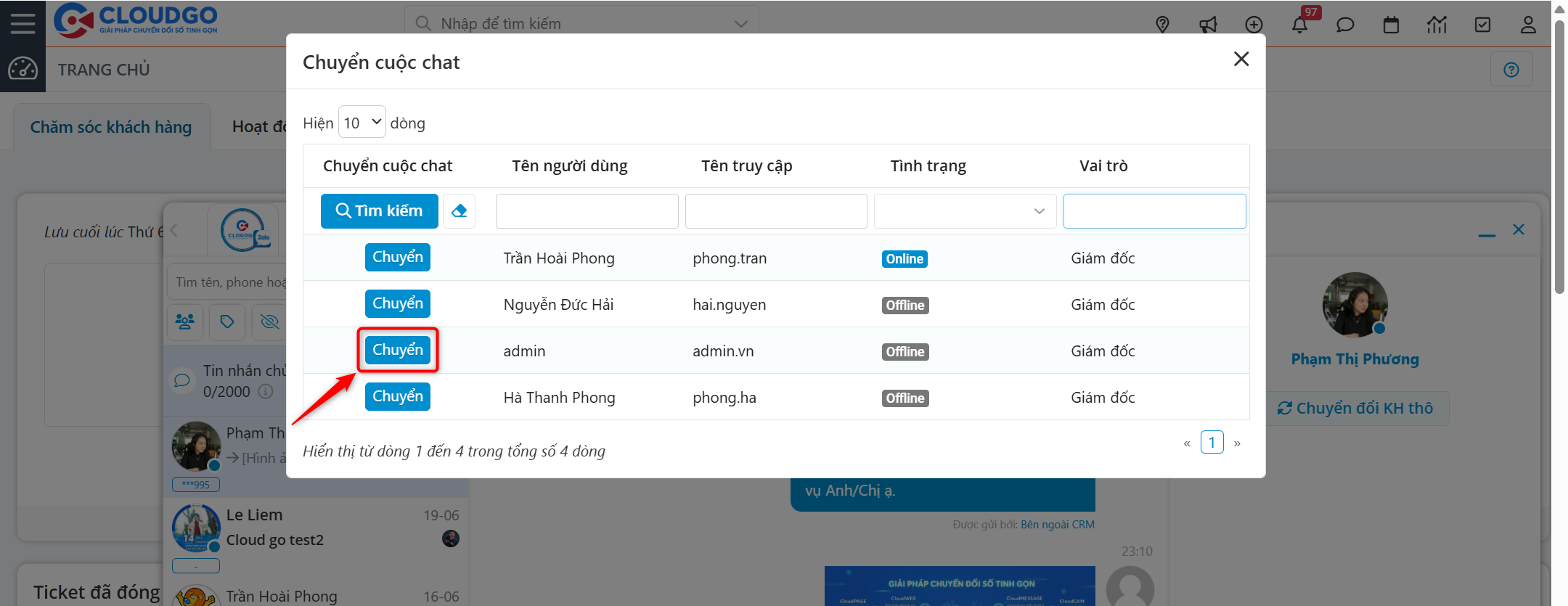1568x606 pixels.
Task: Open Phạm Thị Phương profile name link
Action: [1355, 359]
